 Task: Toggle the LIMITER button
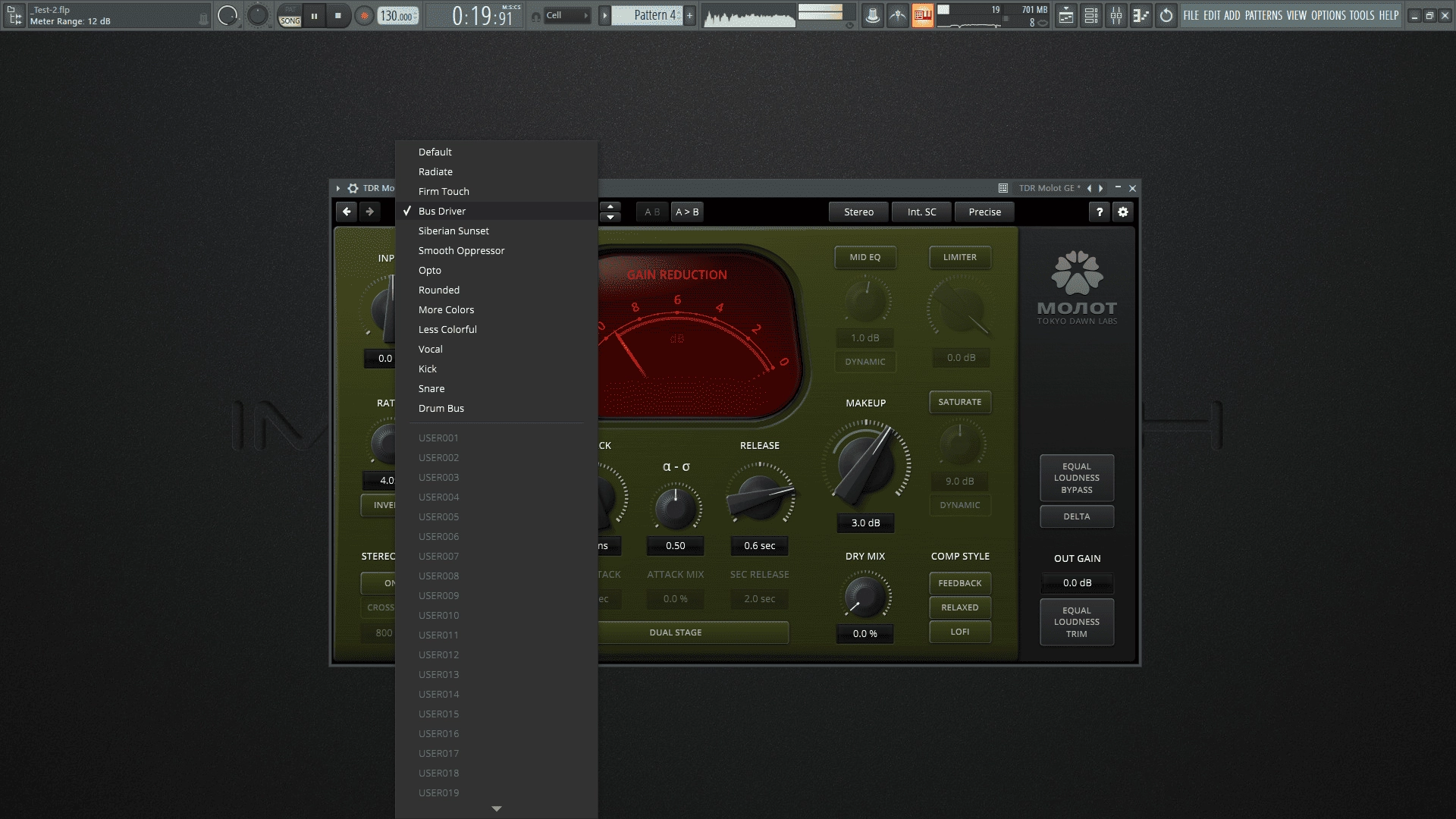(x=960, y=257)
